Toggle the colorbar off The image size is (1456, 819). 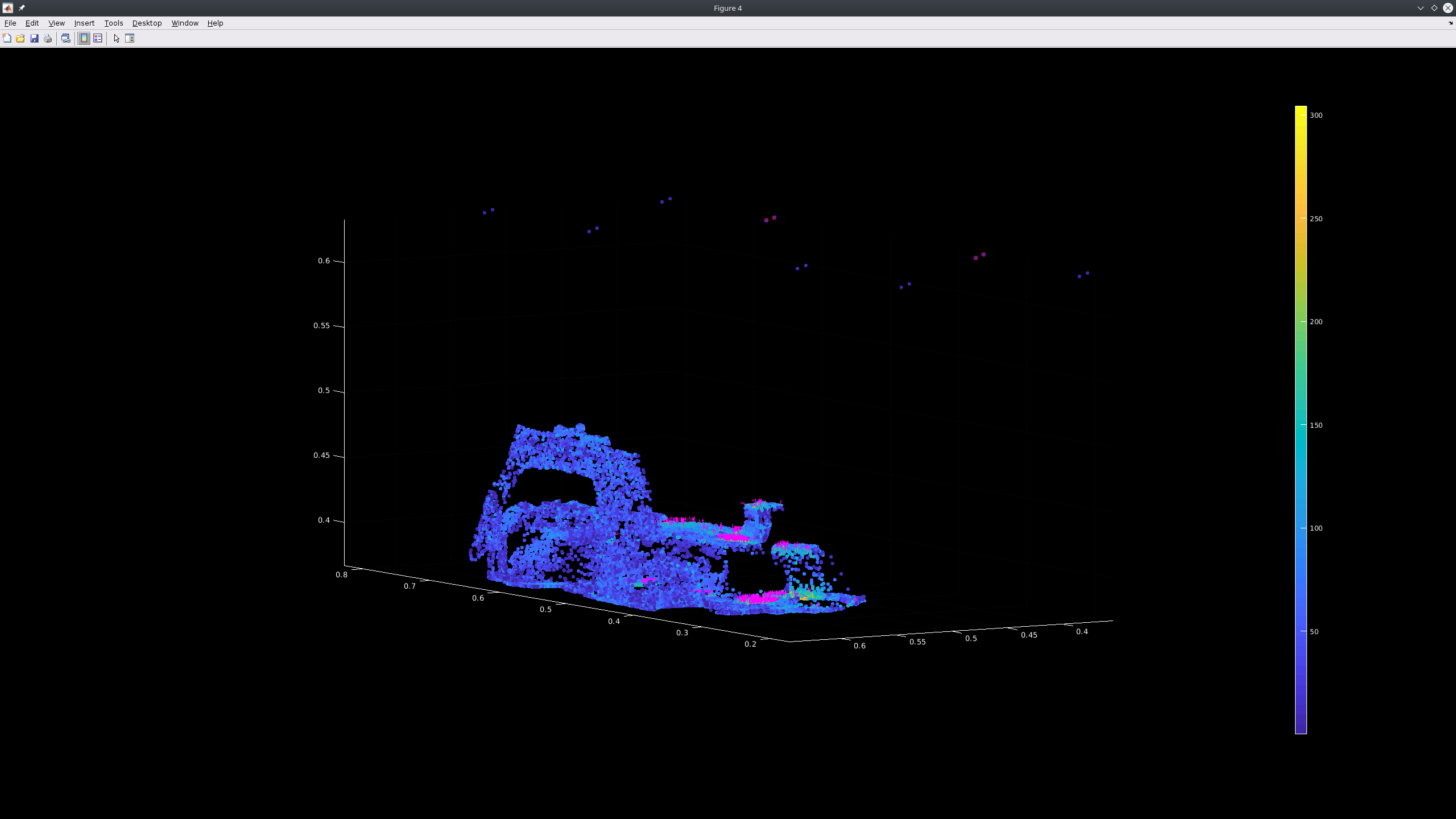84,38
